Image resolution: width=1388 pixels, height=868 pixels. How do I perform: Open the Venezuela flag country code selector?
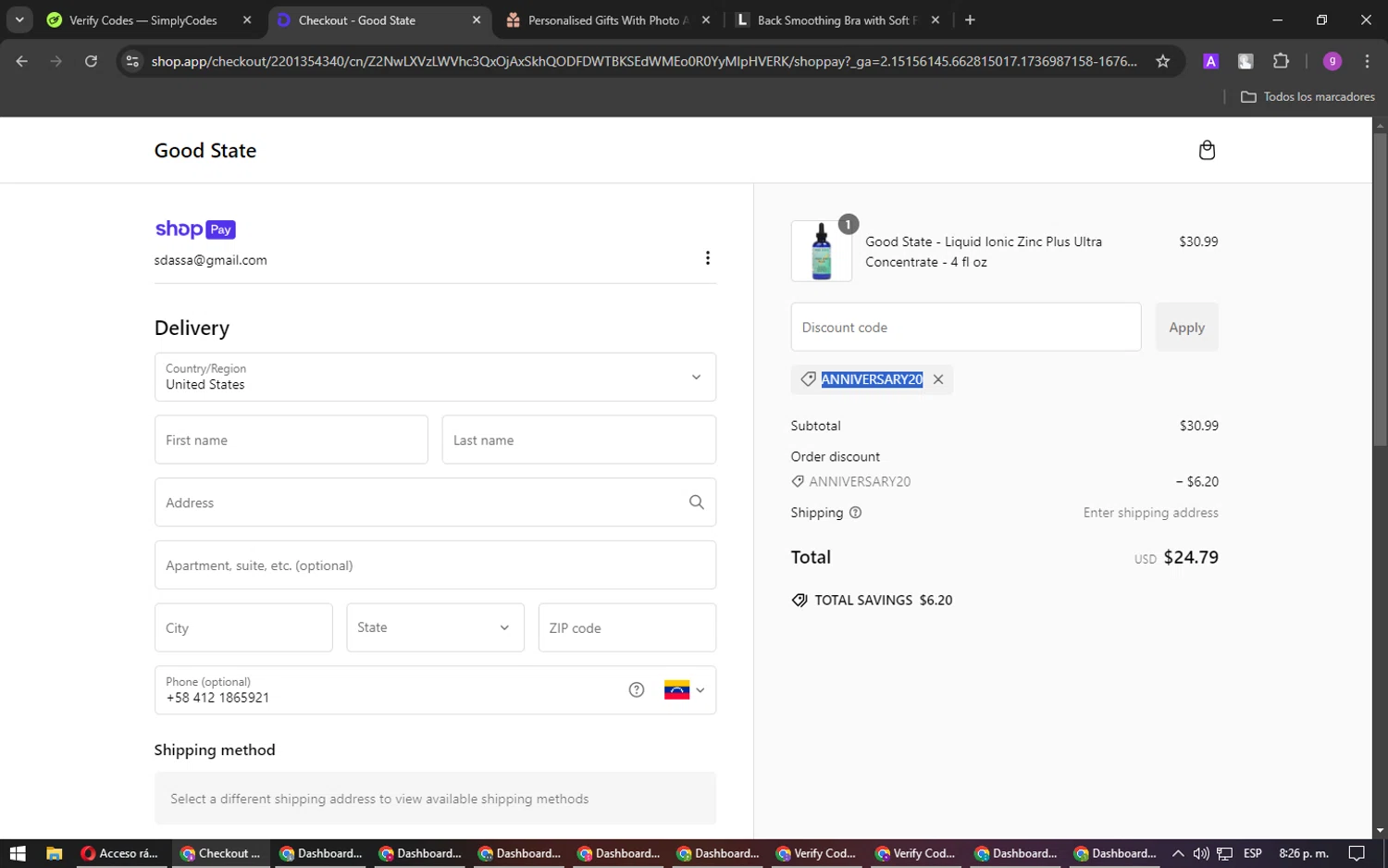coord(684,690)
